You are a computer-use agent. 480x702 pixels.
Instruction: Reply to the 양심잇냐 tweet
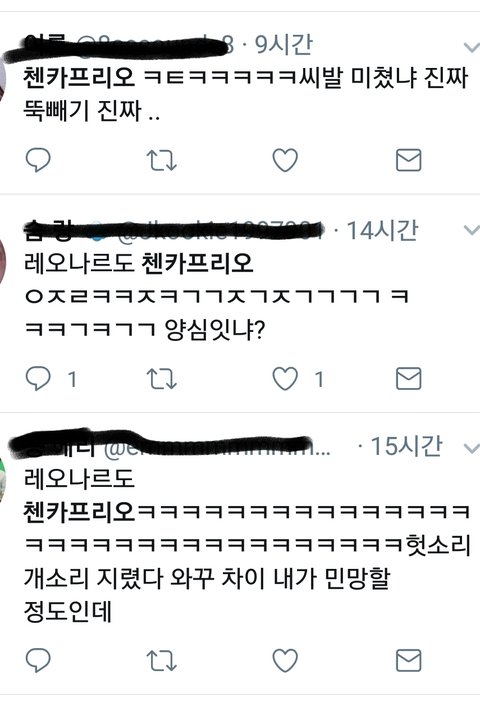coord(38,379)
